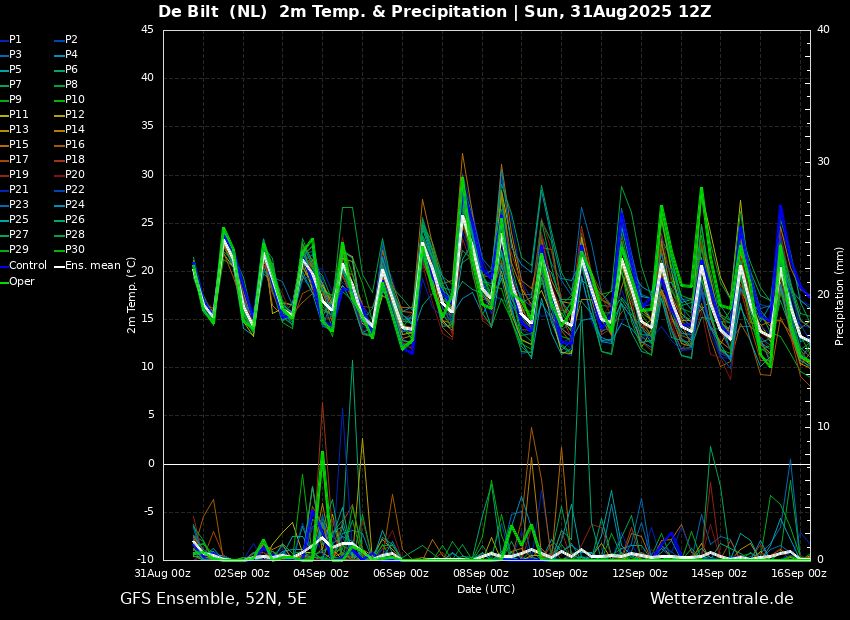Click the P1 legend entry
This screenshot has height=620, width=850.
click(x=11, y=40)
